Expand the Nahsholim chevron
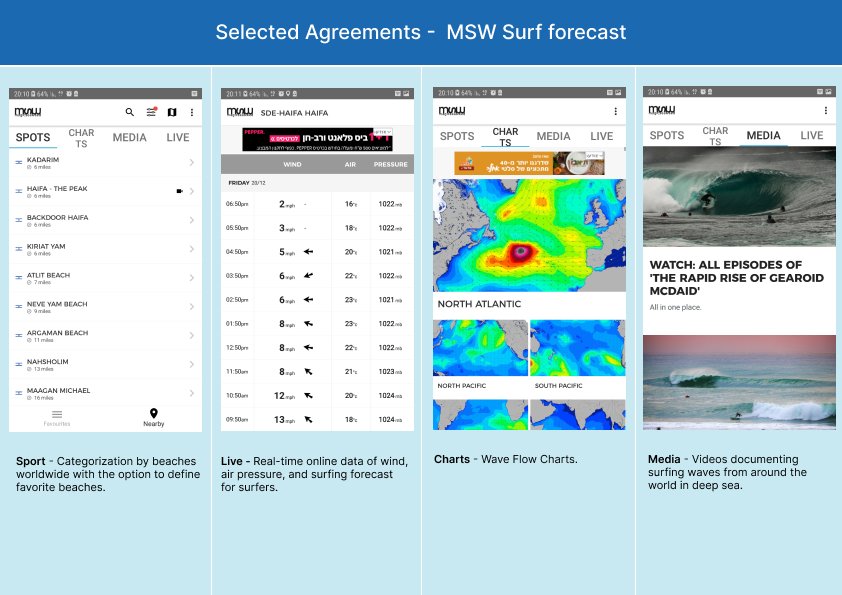 click(x=192, y=364)
